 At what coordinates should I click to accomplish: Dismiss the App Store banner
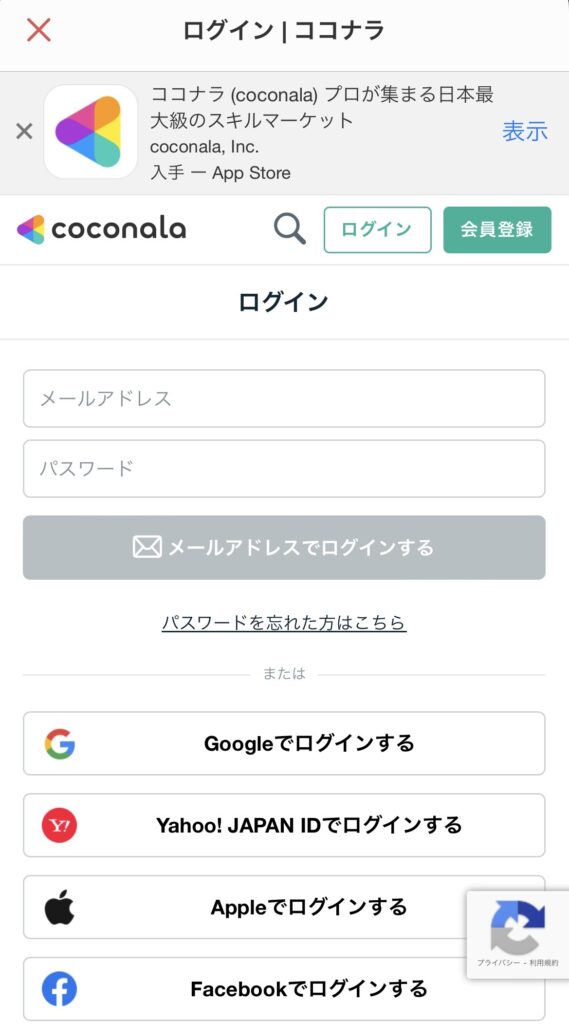tap(24, 131)
